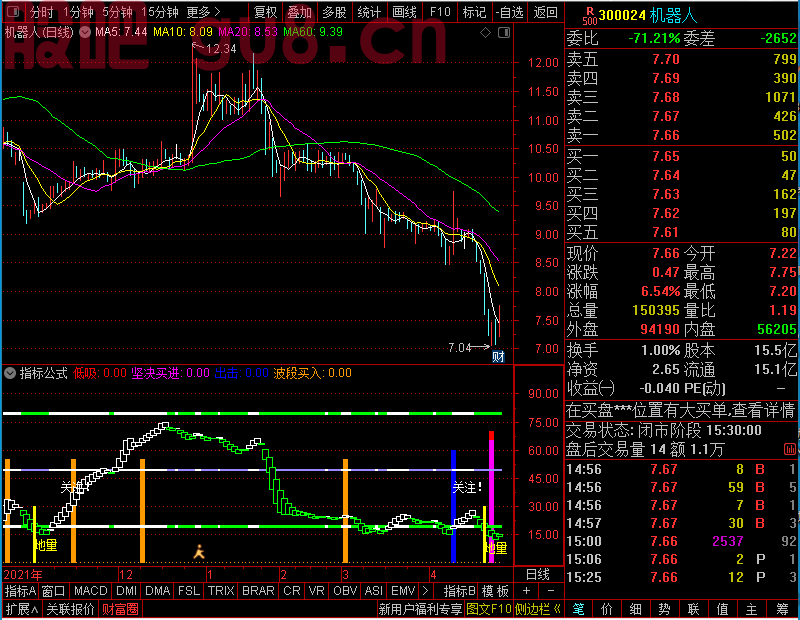Open 复权 price adjustment
The width and height of the screenshot is (800, 620).
coord(265,12)
